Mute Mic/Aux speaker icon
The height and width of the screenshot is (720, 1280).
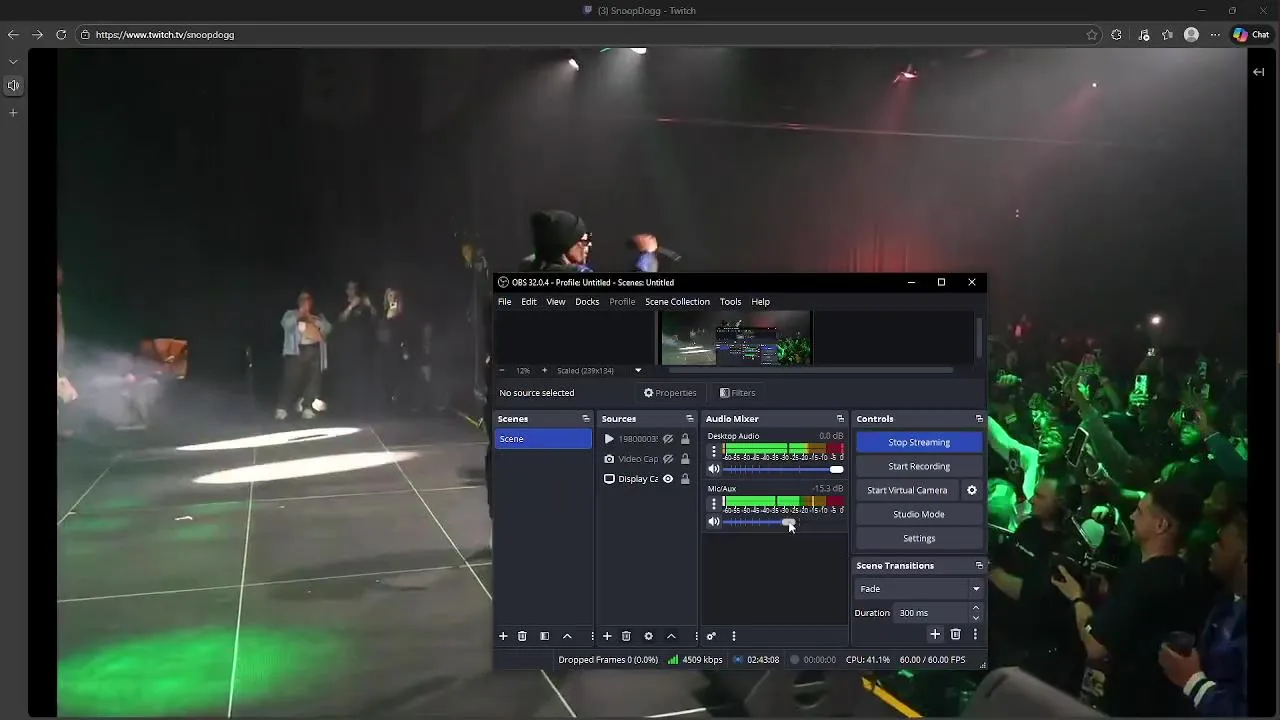coord(714,522)
